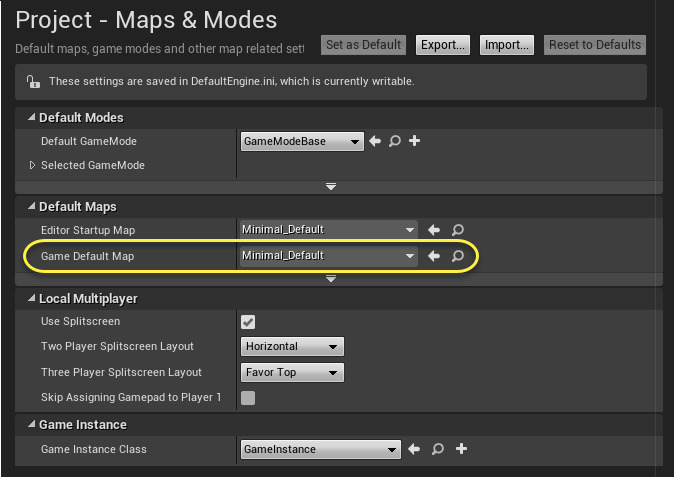Use selected asset for Game Default Map
The height and width of the screenshot is (477, 674).
434,256
